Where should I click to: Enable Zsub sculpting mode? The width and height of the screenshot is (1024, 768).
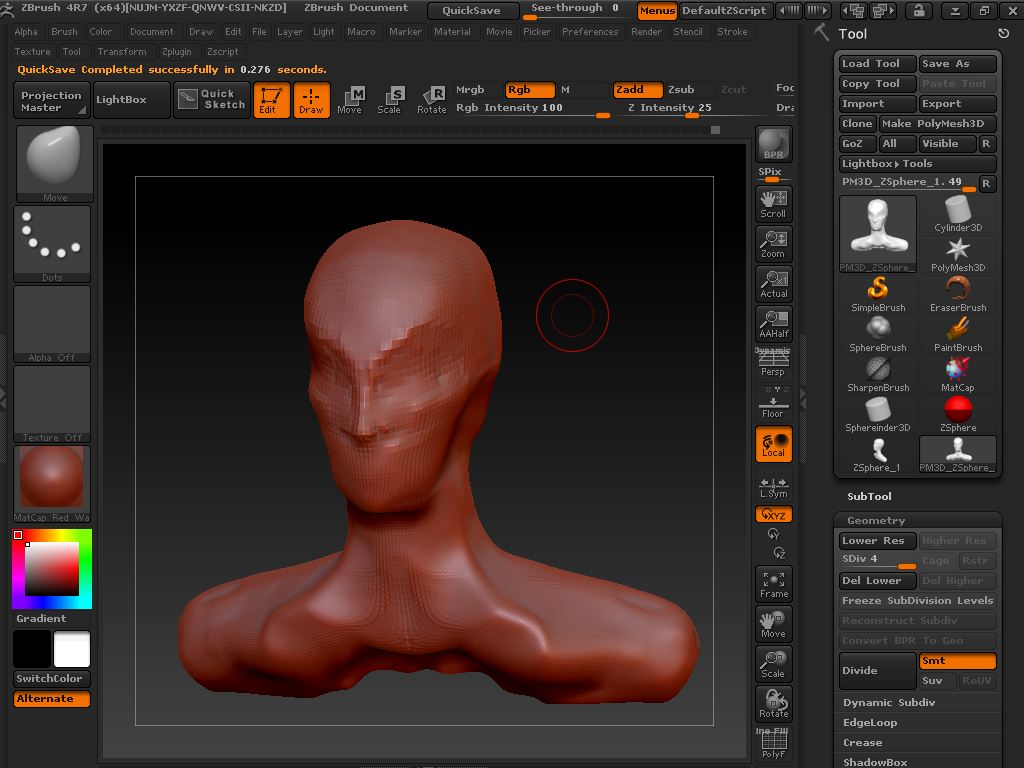(x=681, y=90)
